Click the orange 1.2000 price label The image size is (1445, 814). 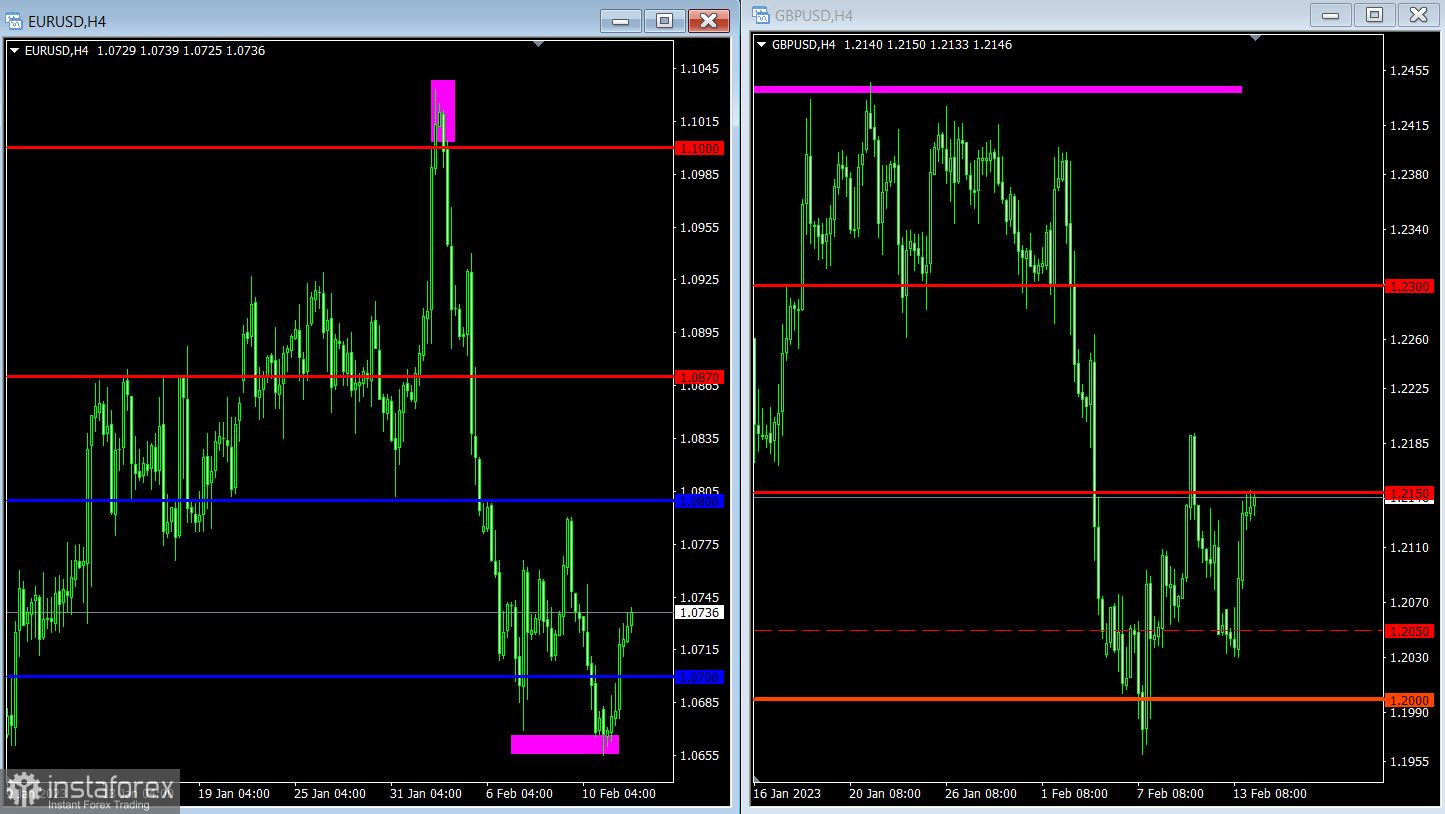pyautogui.click(x=1410, y=700)
